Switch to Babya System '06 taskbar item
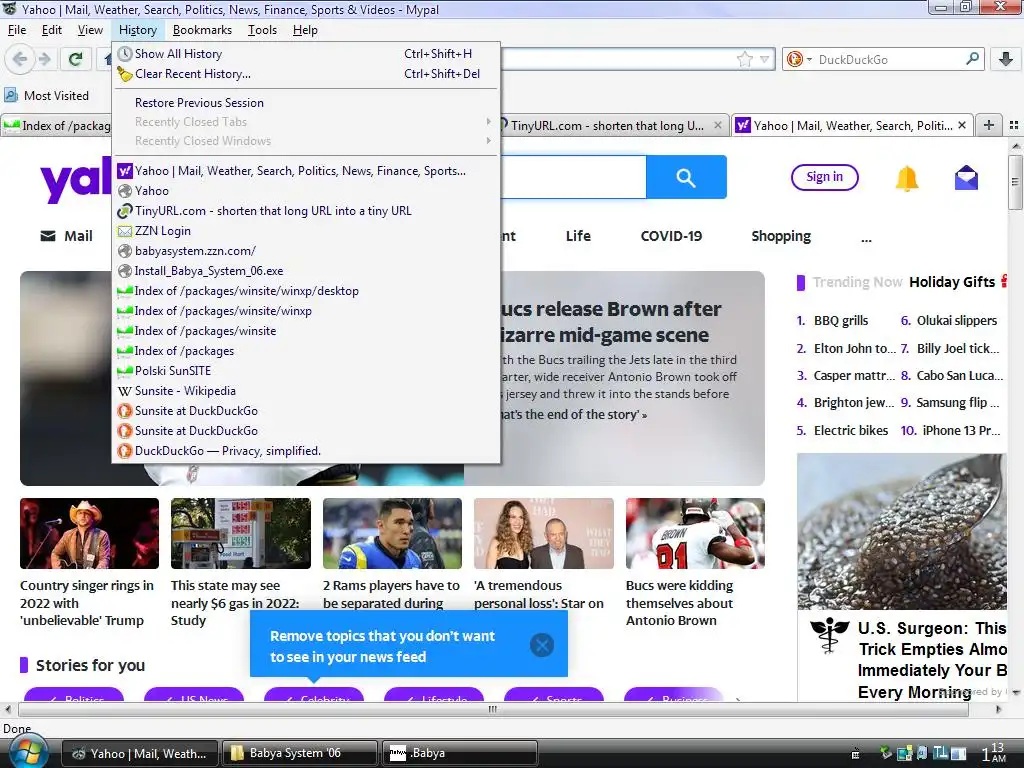Image resolution: width=1024 pixels, height=768 pixels. [300, 753]
